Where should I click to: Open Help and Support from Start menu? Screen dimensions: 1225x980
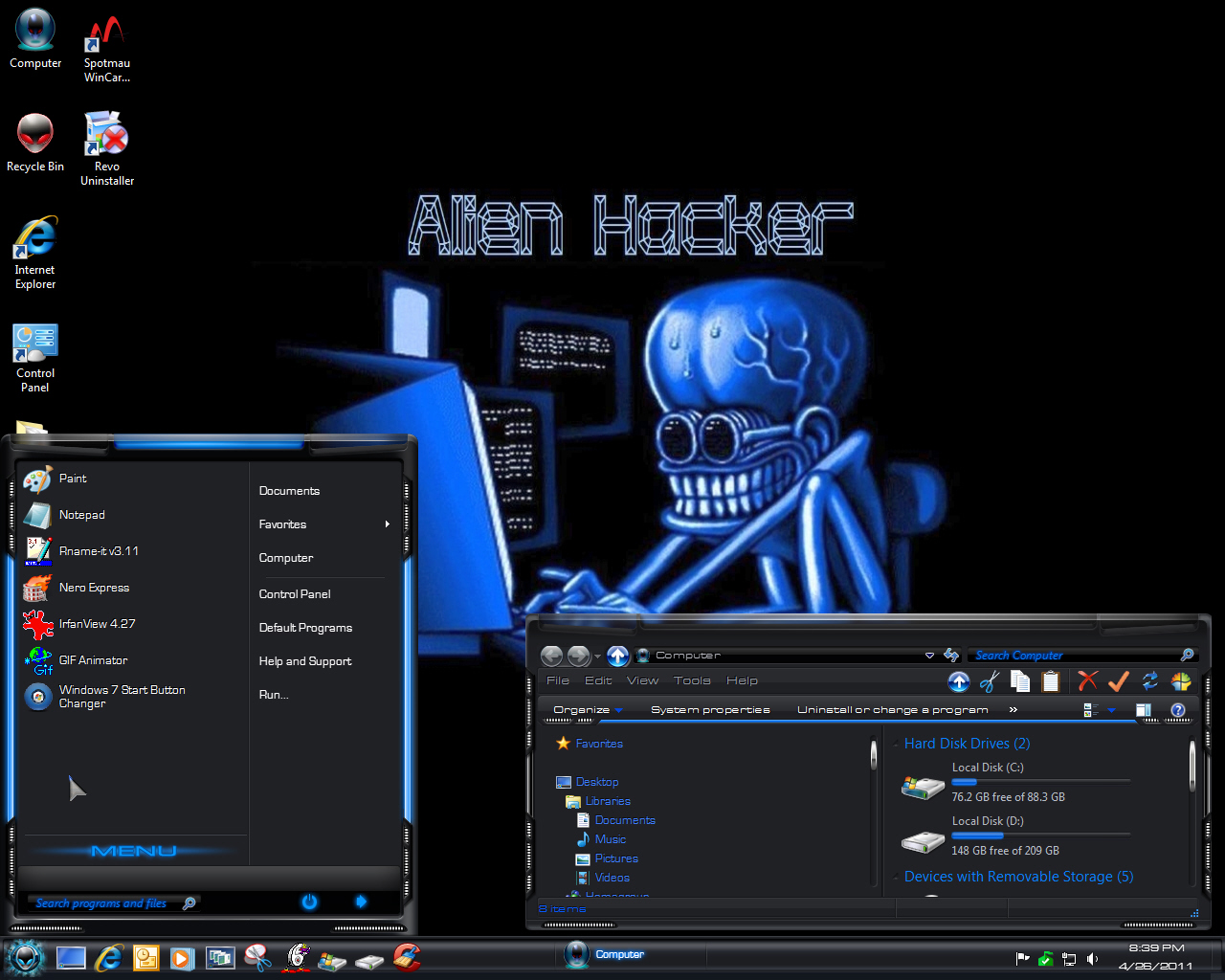pos(305,661)
